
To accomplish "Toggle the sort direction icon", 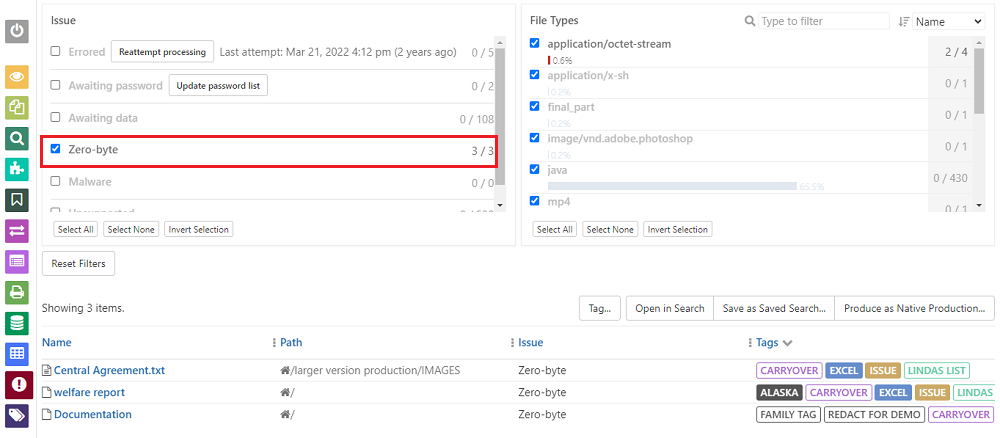I will [903, 22].
